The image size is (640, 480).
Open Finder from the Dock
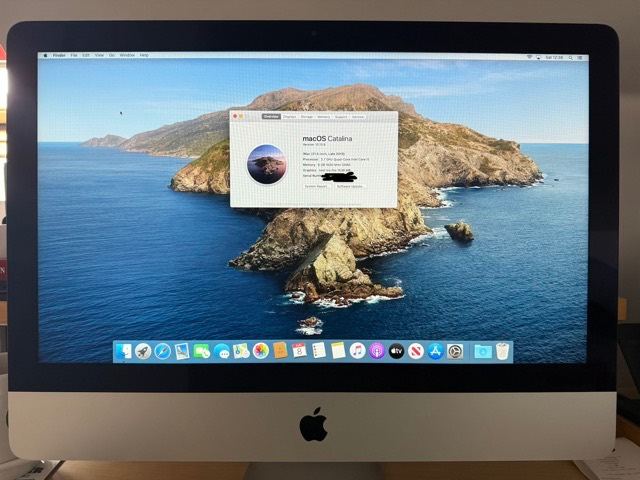[x=124, y=351]
